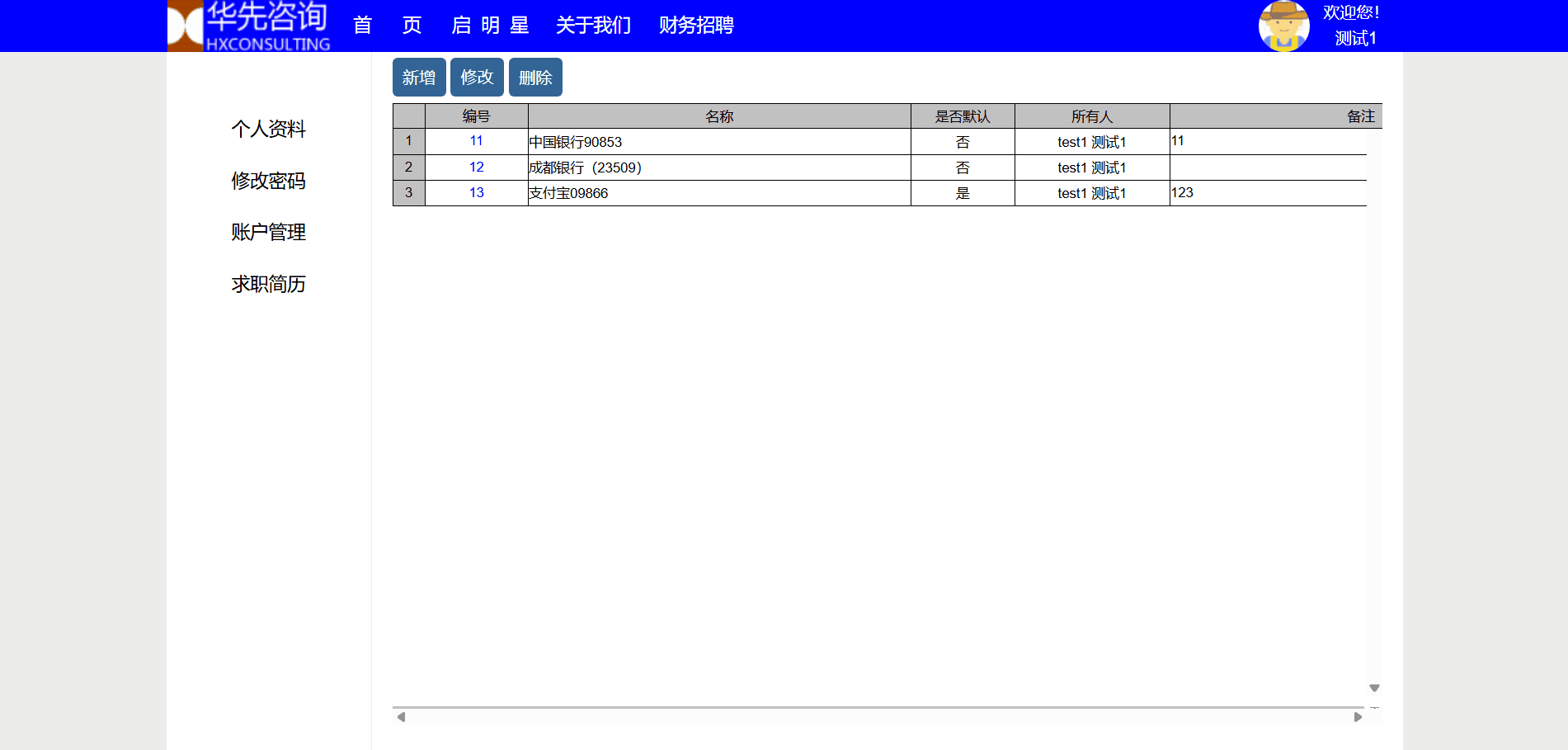This screenshot has width=1568, height=750.
Task: Go to 启明星 in the top menu
Action: click(x=490, y=26)
